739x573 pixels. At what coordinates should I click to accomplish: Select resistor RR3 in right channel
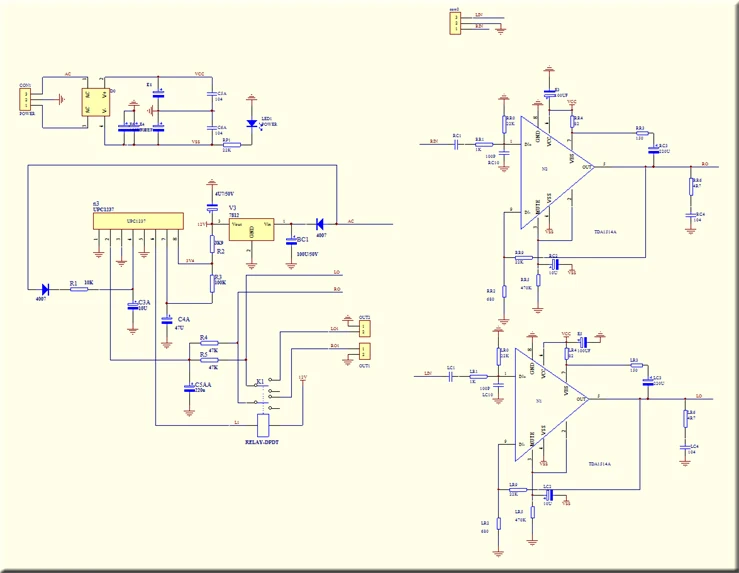pyautogui.click(x=640, y=133)
